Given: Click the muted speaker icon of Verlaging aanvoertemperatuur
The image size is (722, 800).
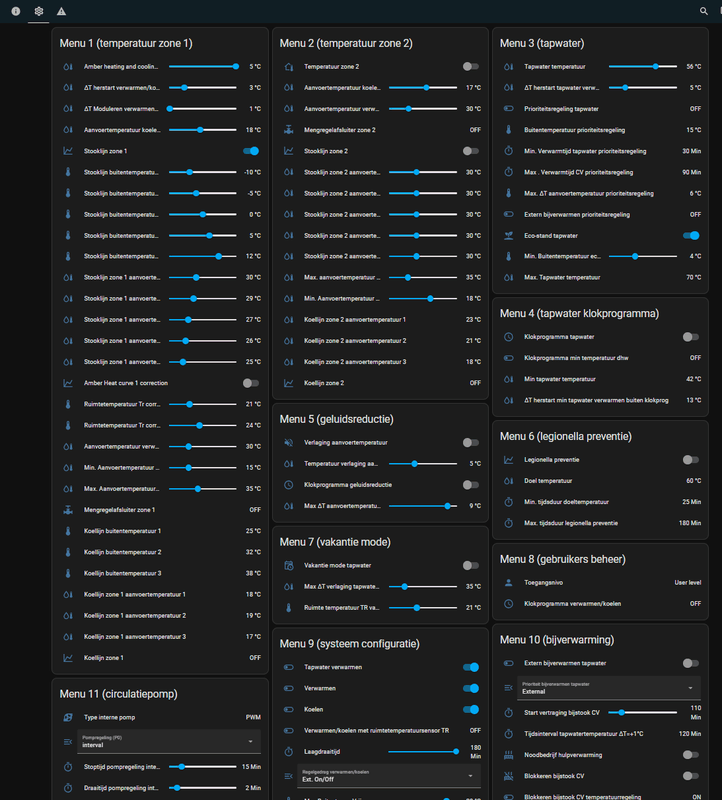Looking at the screenshot, I should click(x=288, y=442).
